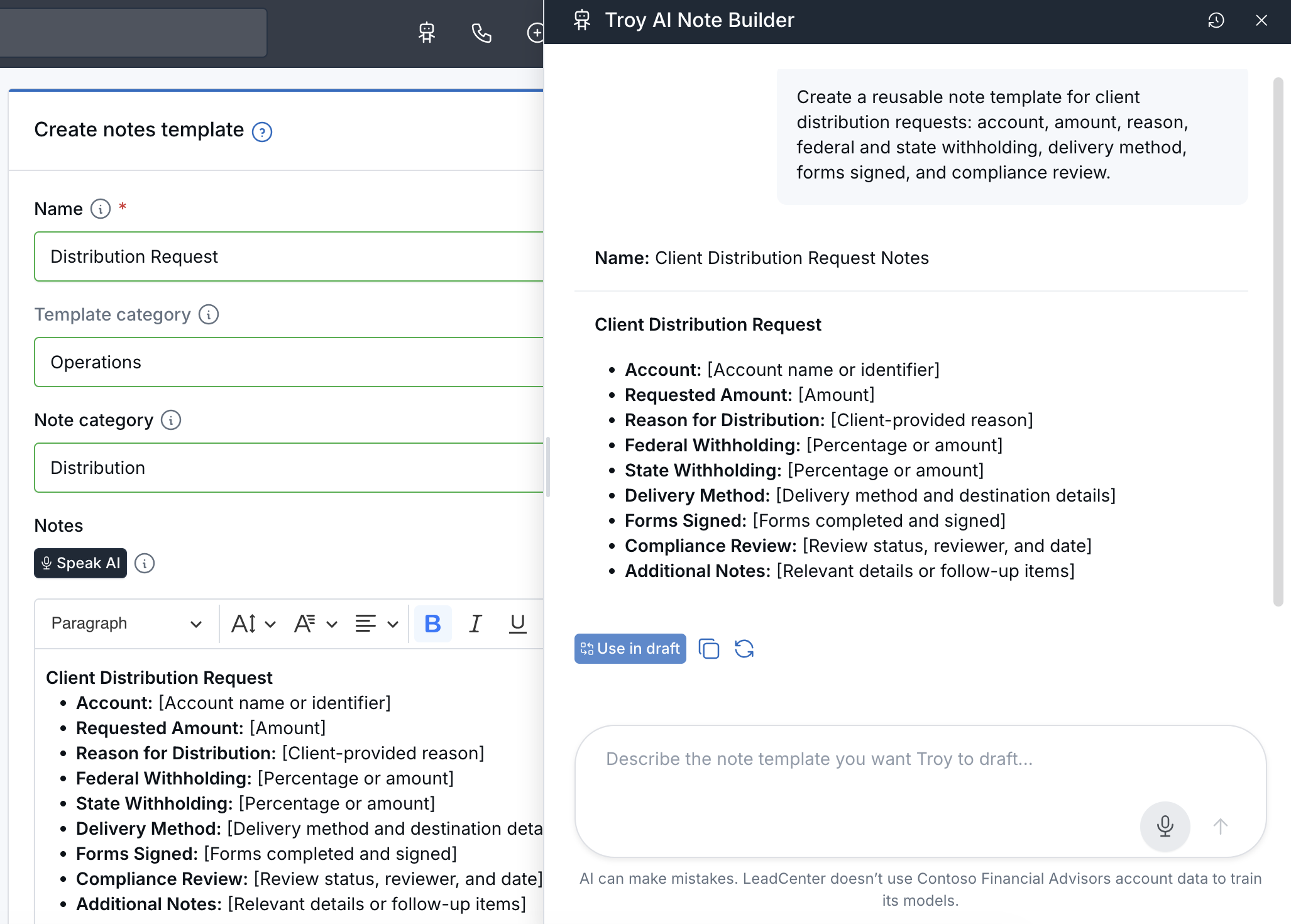Click the Name field containing Distribution Request
The height and width of the screenshot is (924, 1291).
coord(288,256)
